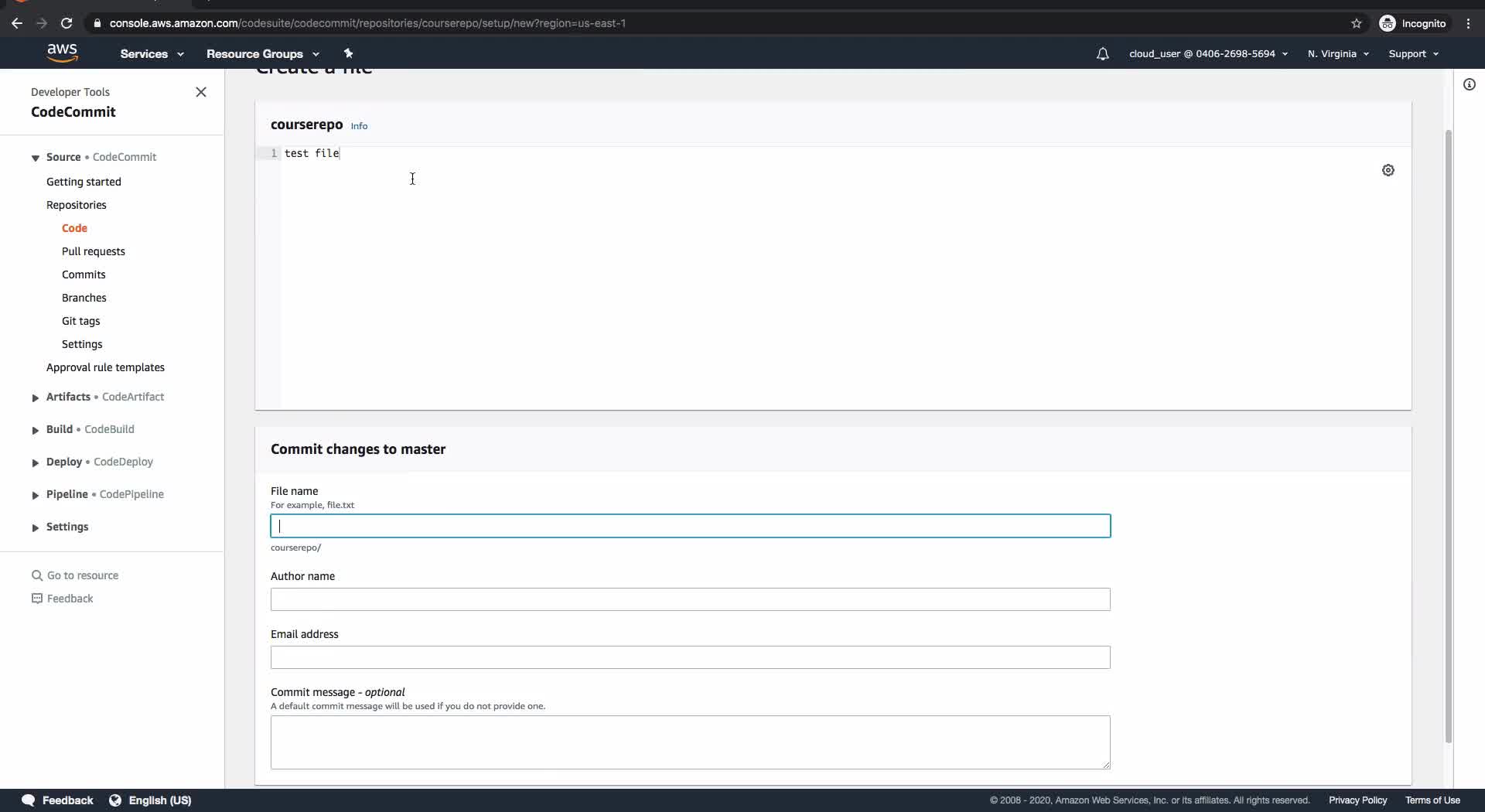This screenshot has width=1485, height=812.
Task: Click the globe language icon in footer
Action: (x=115, y=800)
